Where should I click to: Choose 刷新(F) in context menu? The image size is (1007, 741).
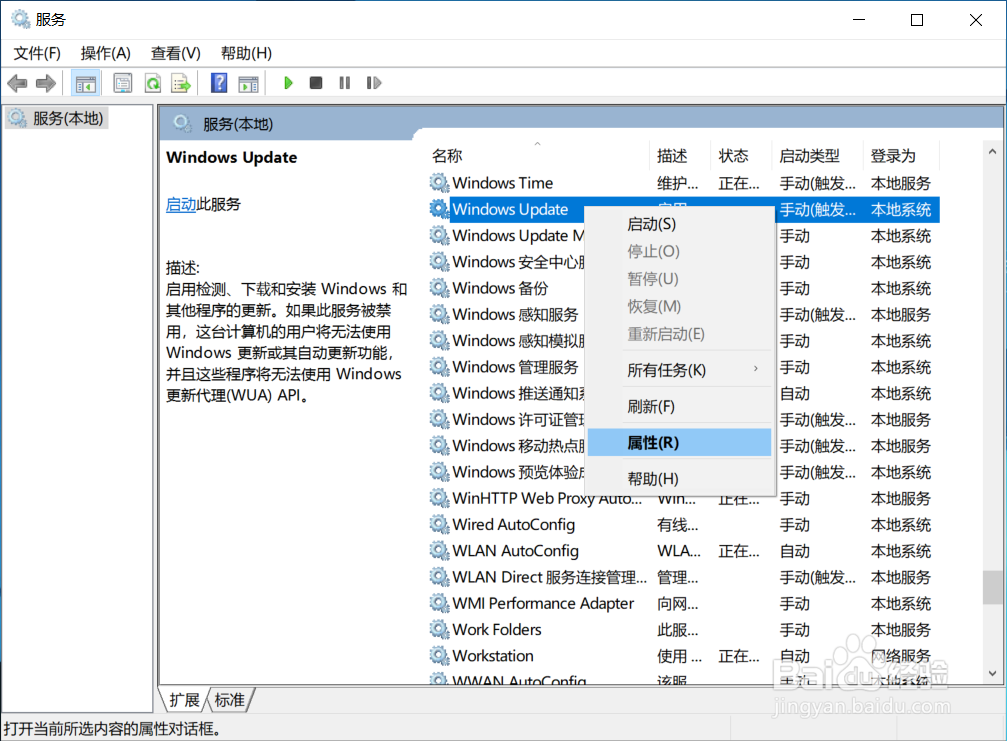pos(679,406)
